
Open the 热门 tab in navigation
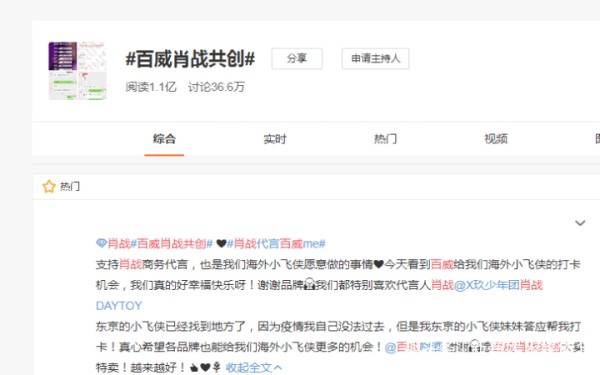pos(385,139)
